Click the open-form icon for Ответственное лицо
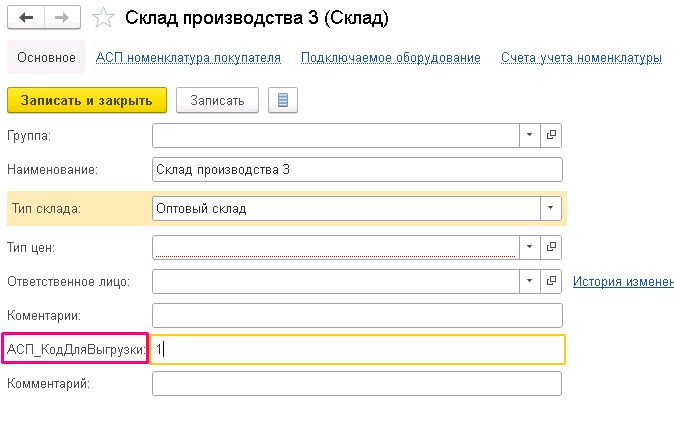674x438 pixels. pyautogui.click(x=551, y=282)
